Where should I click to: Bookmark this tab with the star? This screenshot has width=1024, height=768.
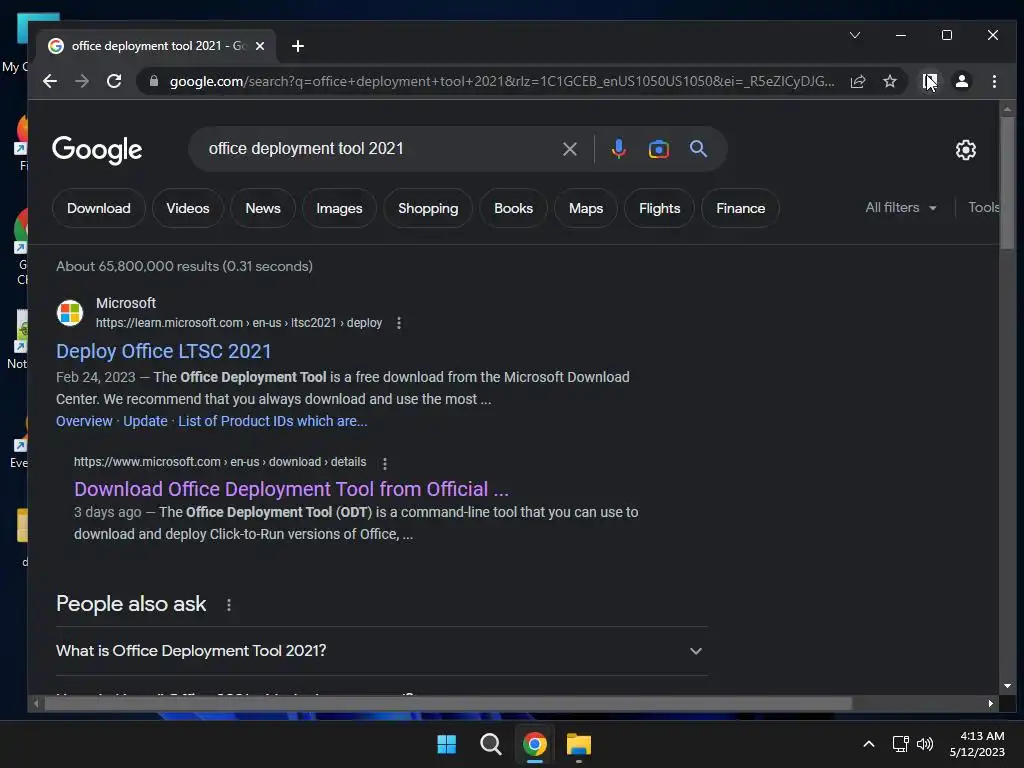pos(889,82)
